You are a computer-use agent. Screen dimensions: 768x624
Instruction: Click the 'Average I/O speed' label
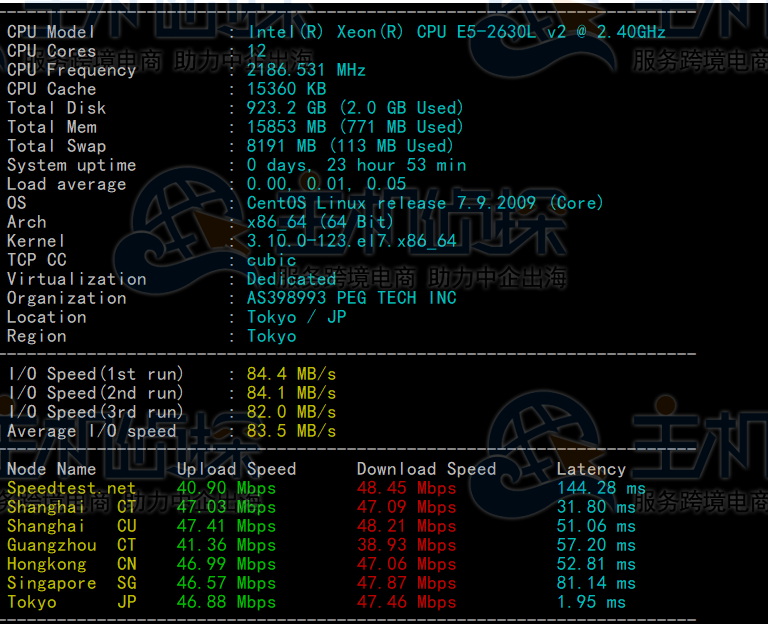click(x=92, y=432)
